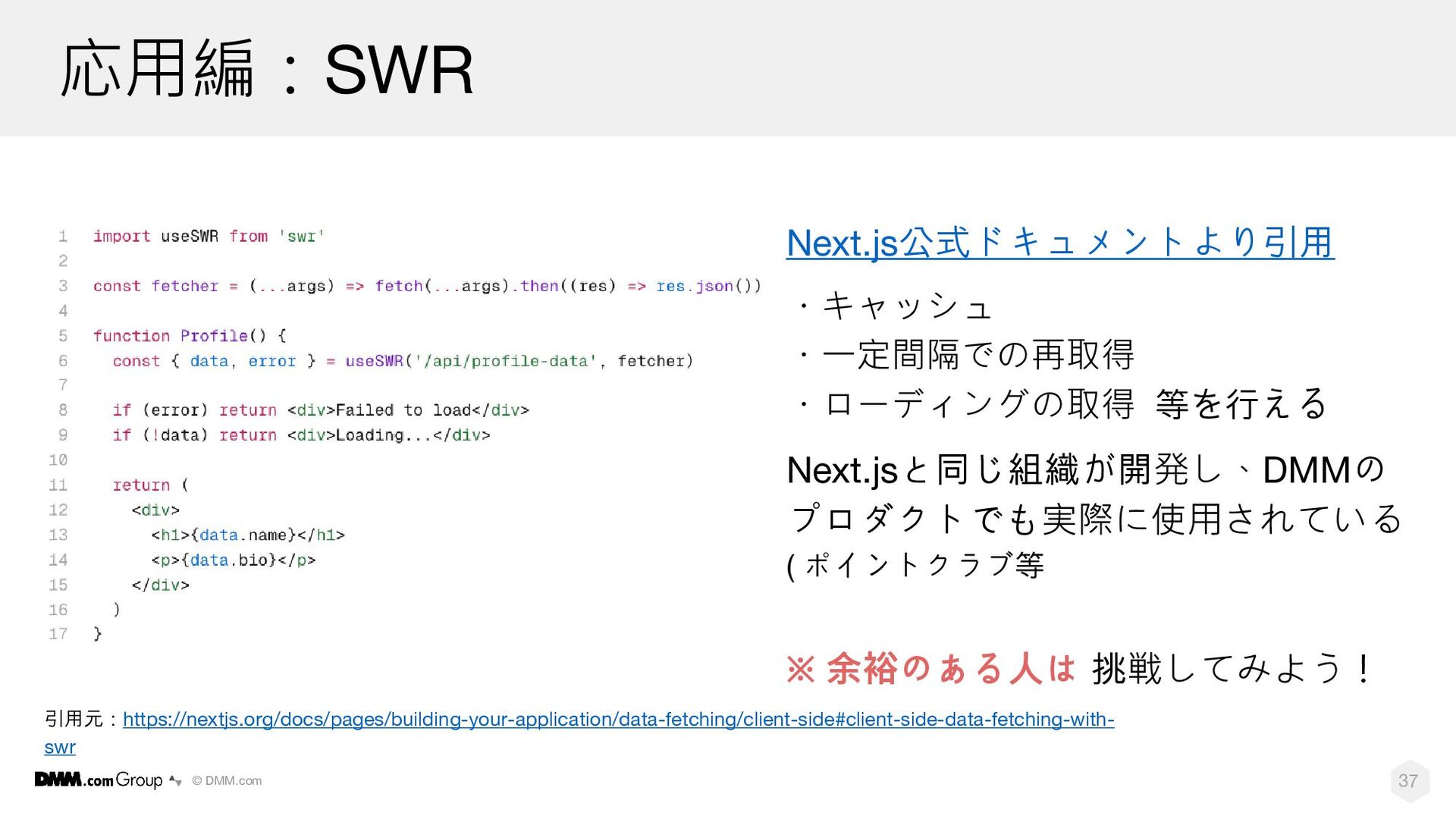Click the ・キャッシュ bullet item
This screenshot has height=819, width=1456.
(x=895, y=306)
